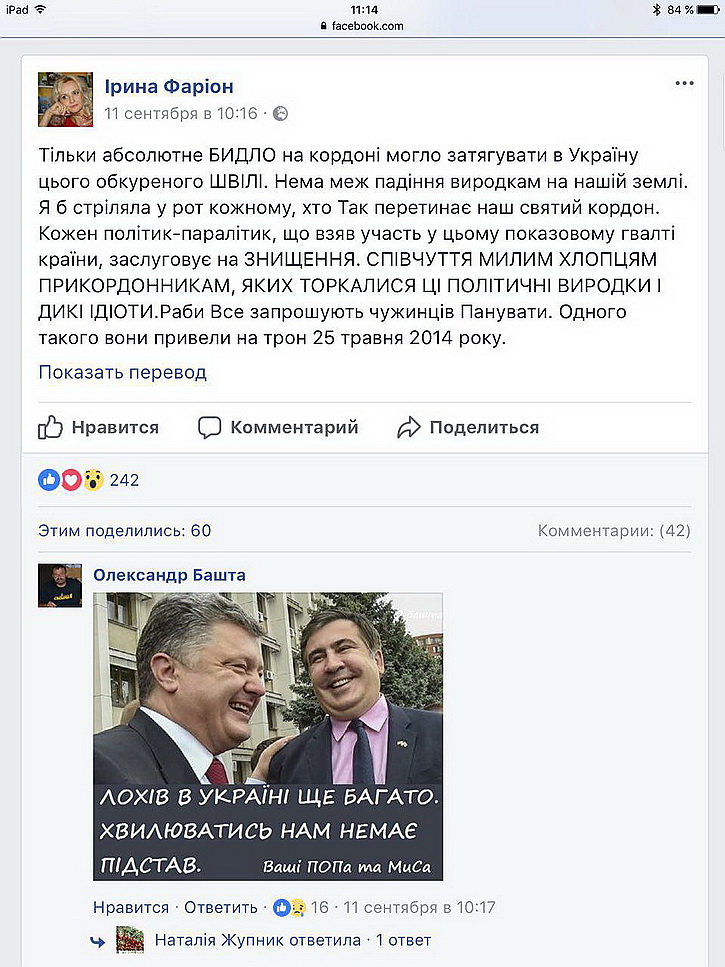This screenshot has width=725, height=967.
Task: Click the thumbs-up Нравится icon under post
Action: point(50,427)
